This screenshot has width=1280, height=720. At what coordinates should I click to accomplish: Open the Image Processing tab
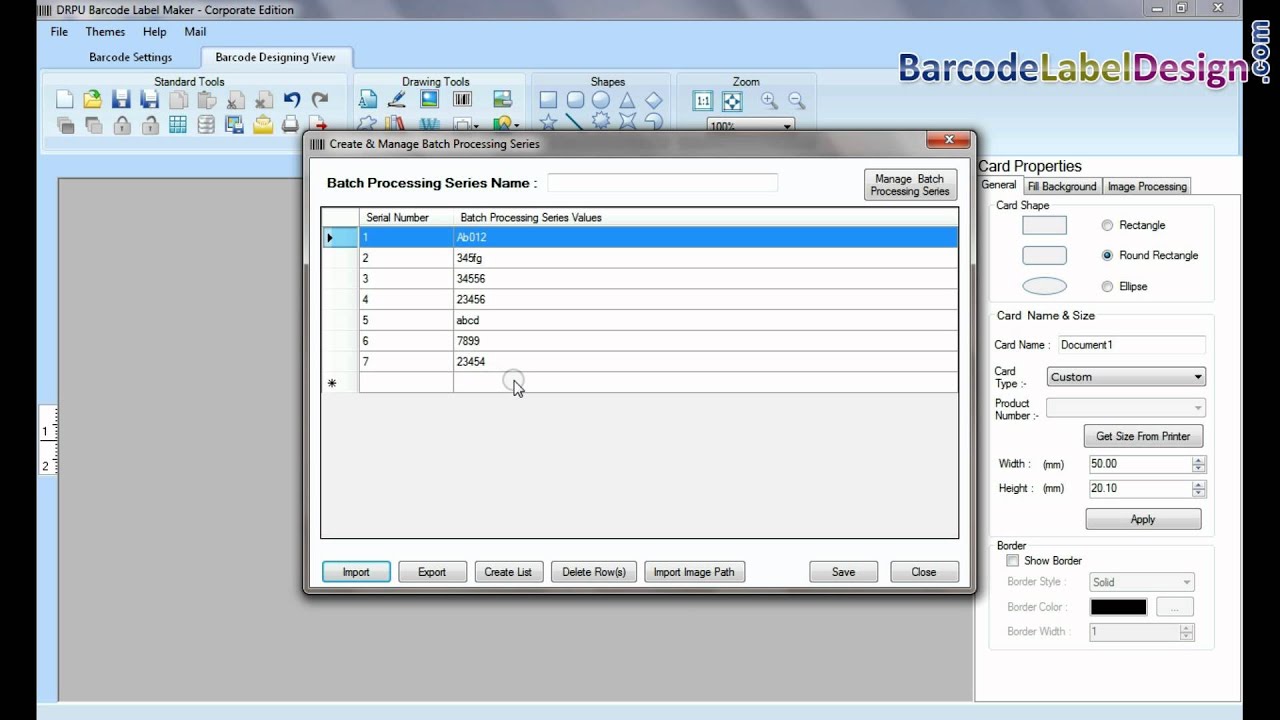click(x=1147, y=186)
